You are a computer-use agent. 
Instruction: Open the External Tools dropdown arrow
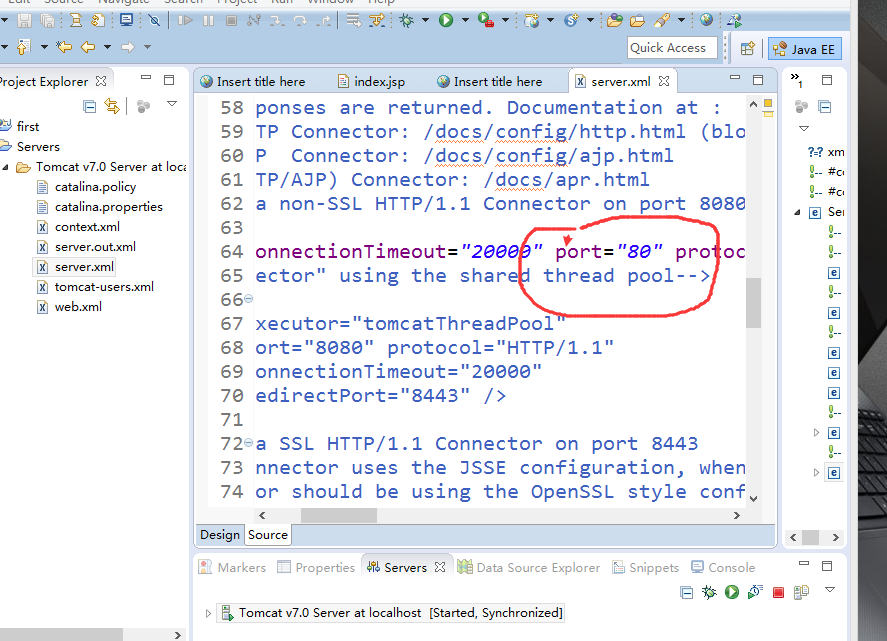(x=505, y=21)
